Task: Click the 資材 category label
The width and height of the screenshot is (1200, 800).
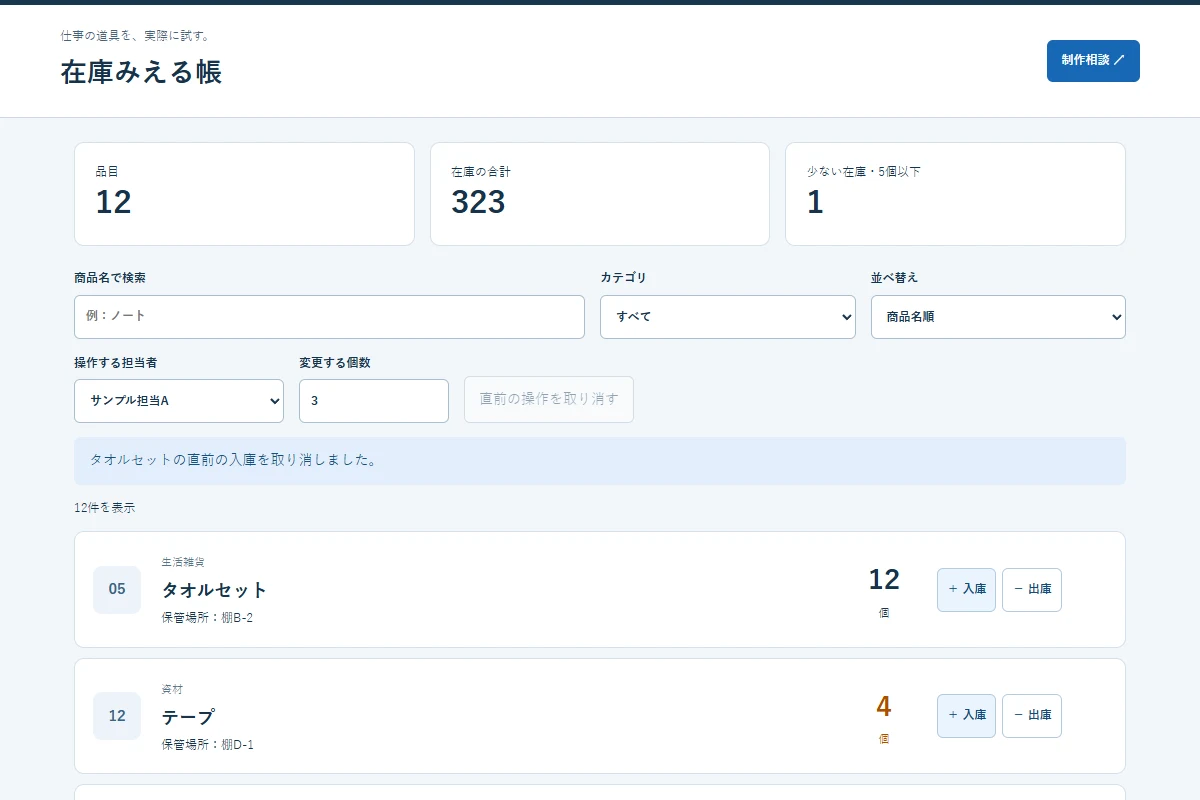Action: coord(172,689)
